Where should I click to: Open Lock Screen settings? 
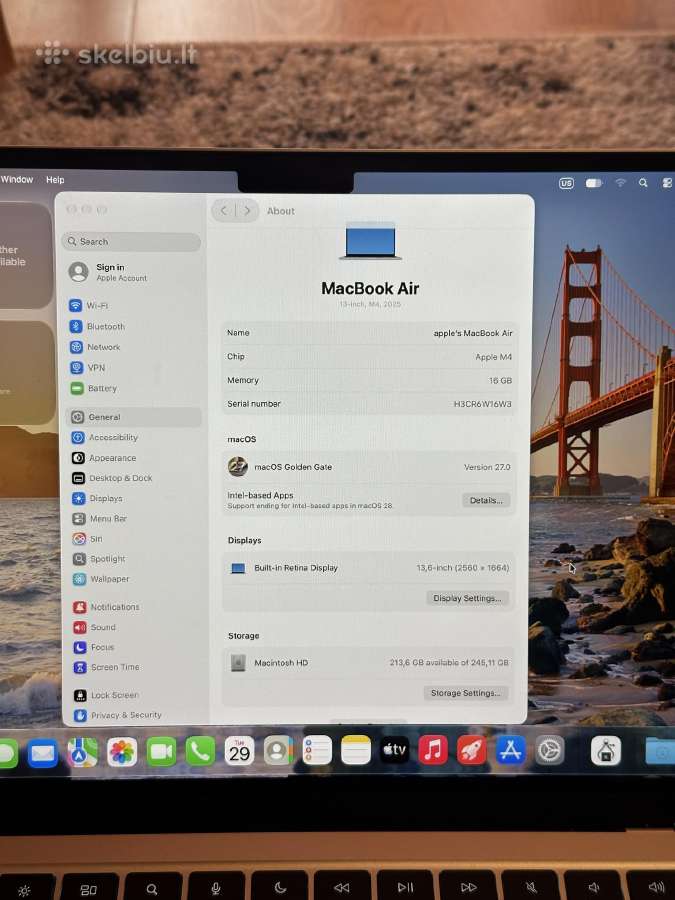pos(107,695)
